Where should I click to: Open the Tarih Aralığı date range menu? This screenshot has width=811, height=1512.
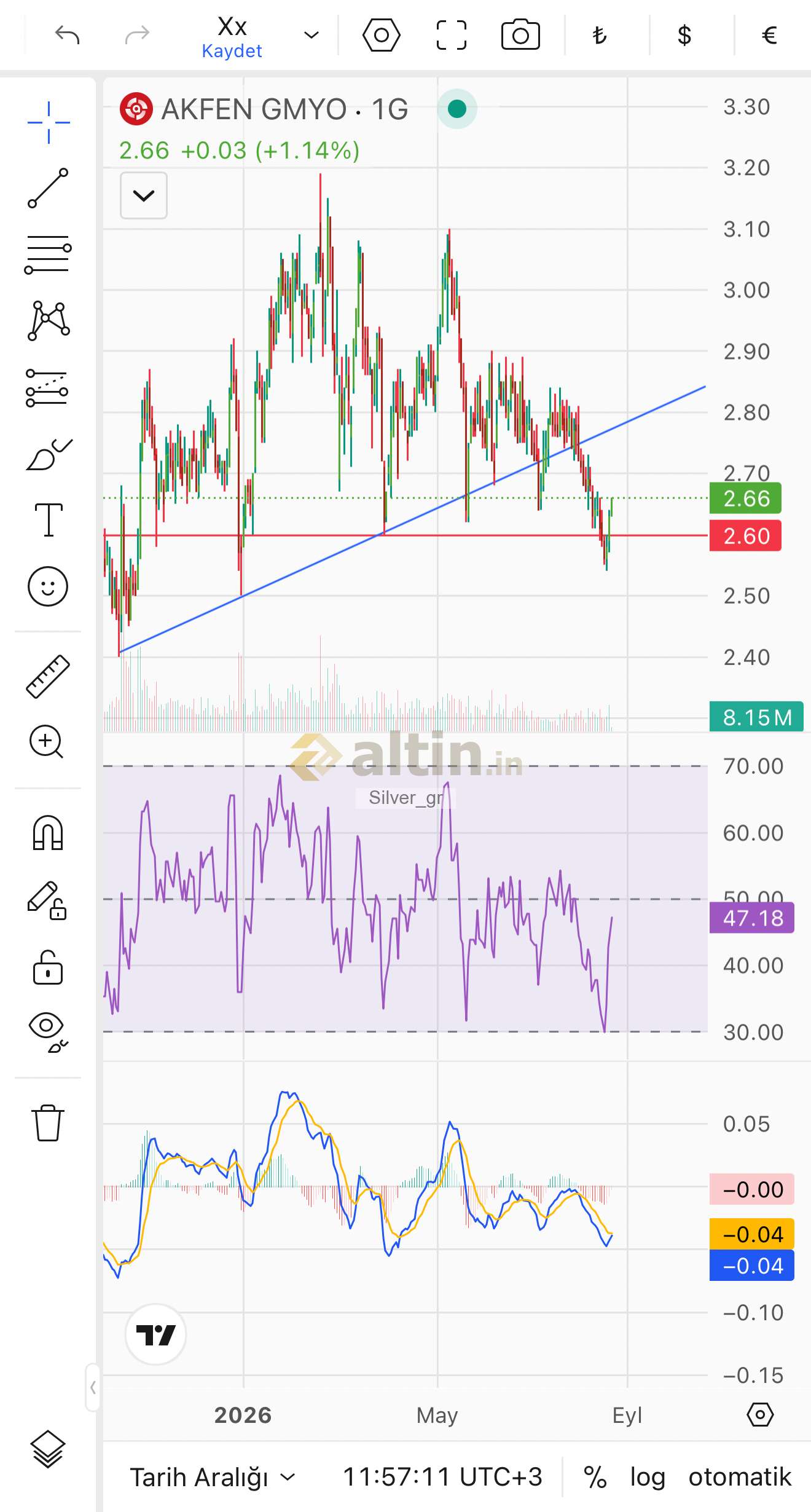[213, 1476]
